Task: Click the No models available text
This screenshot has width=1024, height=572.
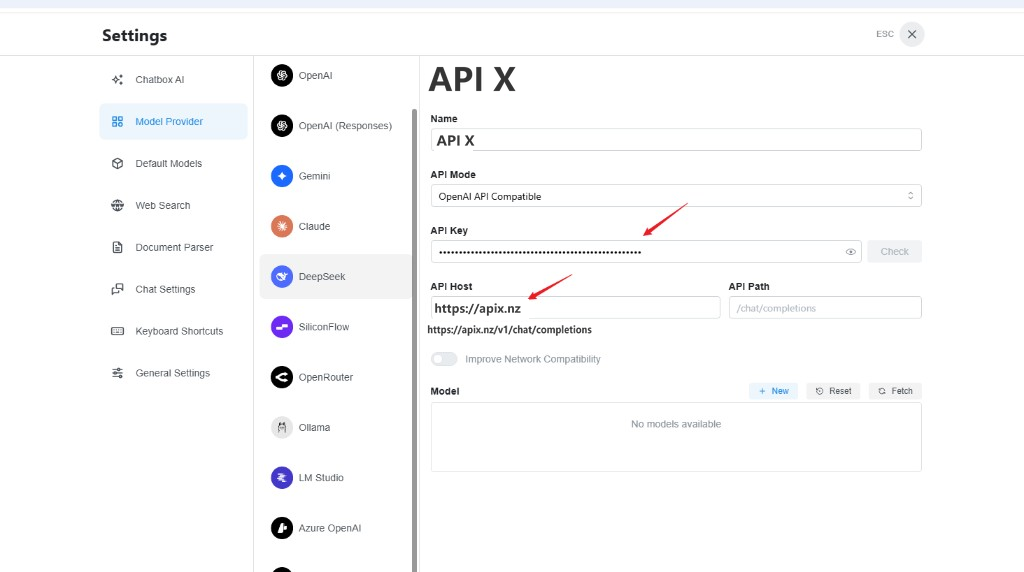Action: point(676,424)
